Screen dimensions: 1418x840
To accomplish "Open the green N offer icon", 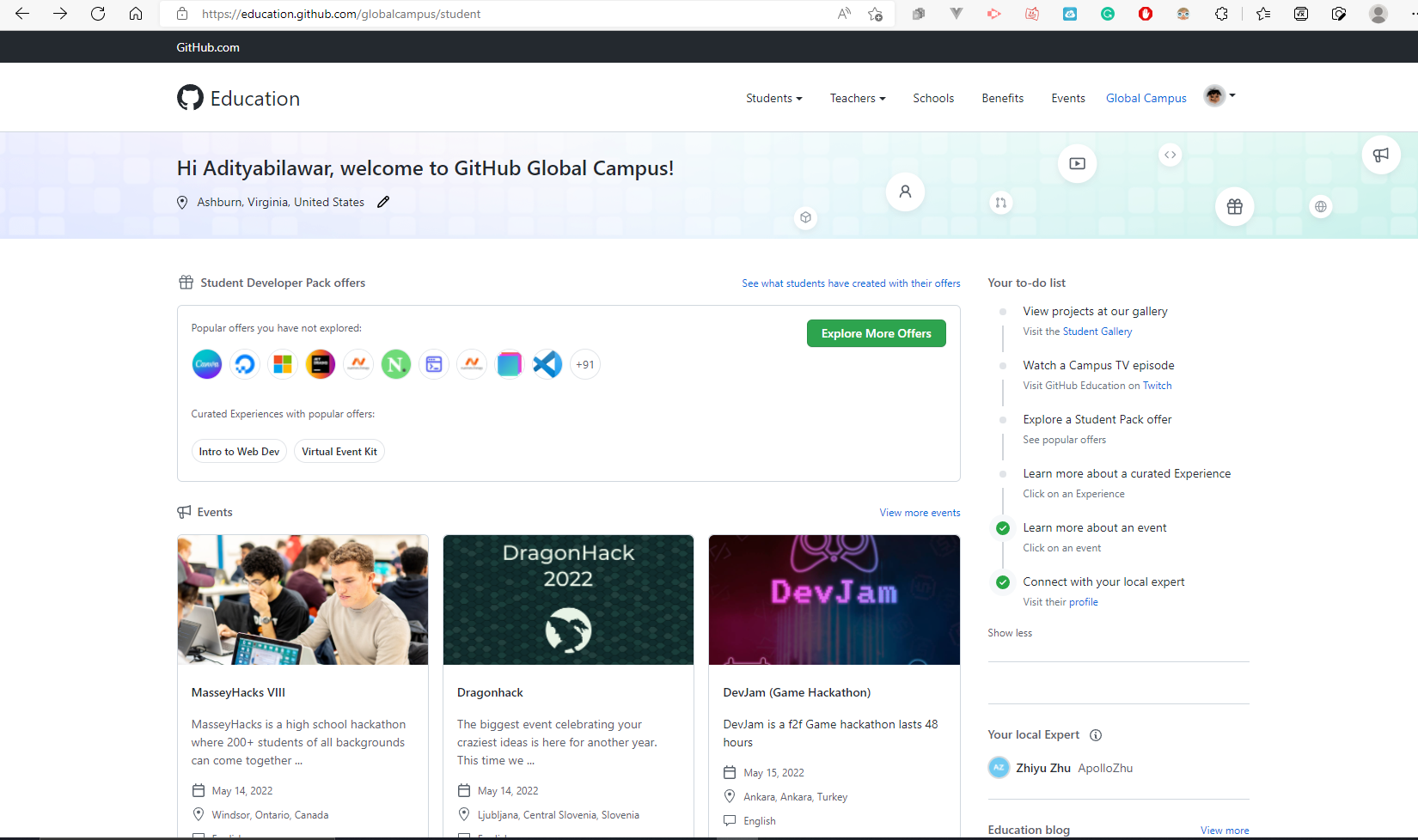I will click(x=396, y=364).
